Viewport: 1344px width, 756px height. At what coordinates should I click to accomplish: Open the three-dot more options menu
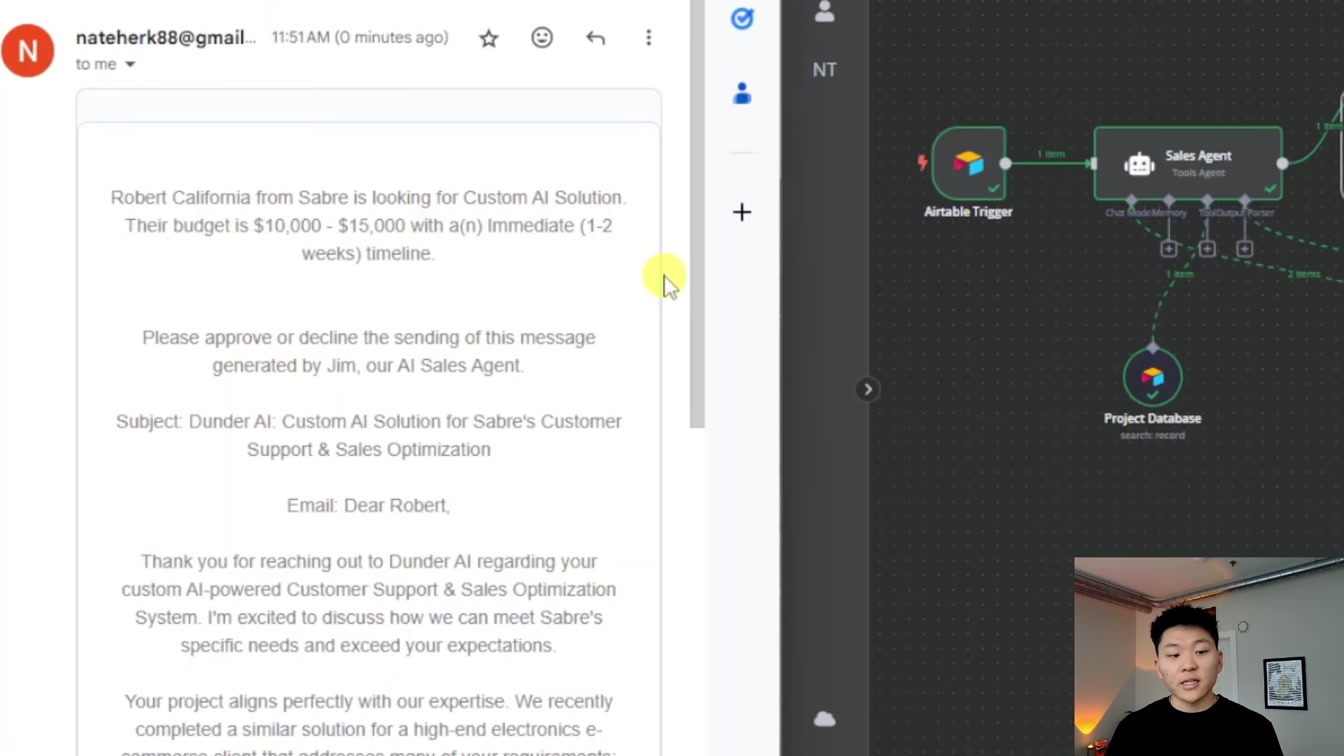click(x=648, y=38)
